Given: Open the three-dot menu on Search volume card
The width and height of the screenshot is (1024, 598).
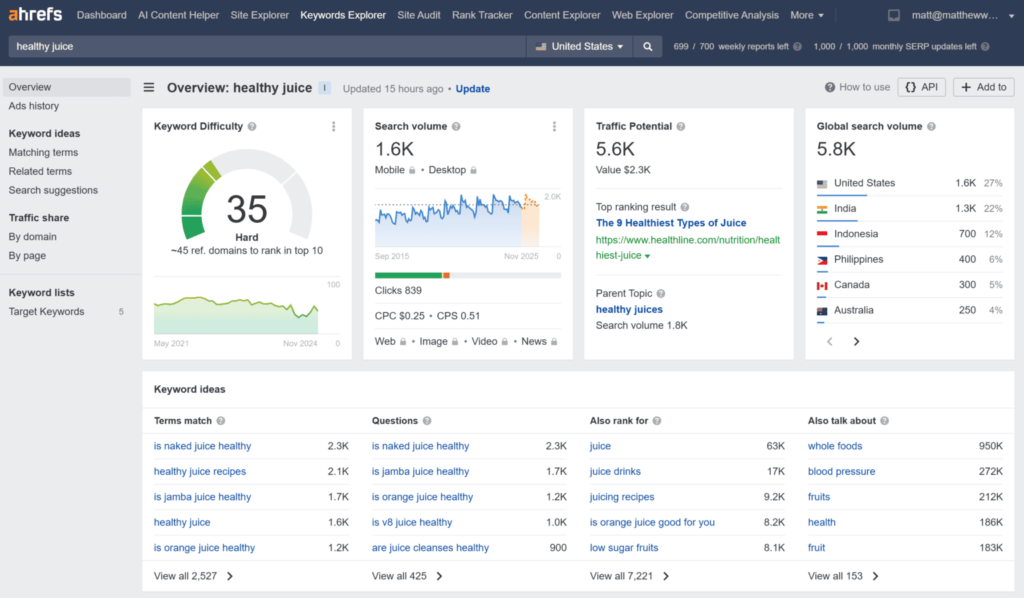Looking at the screenshot, I should (554, 127).
